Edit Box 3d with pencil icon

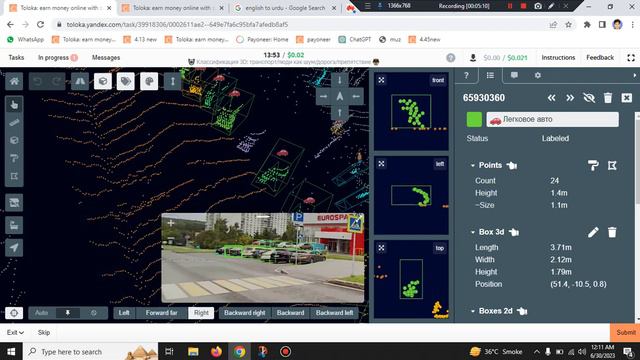point(593,232)
